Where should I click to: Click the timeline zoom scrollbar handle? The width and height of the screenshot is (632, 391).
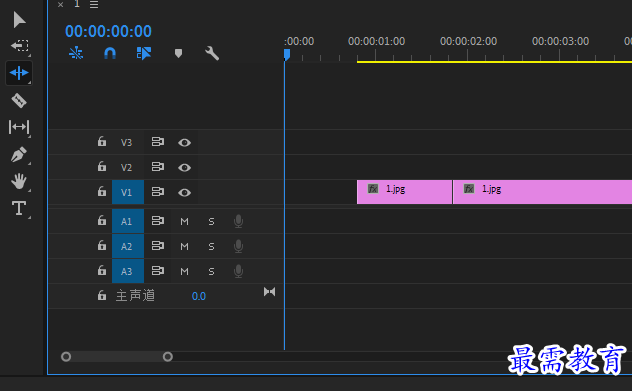(117, 357)
